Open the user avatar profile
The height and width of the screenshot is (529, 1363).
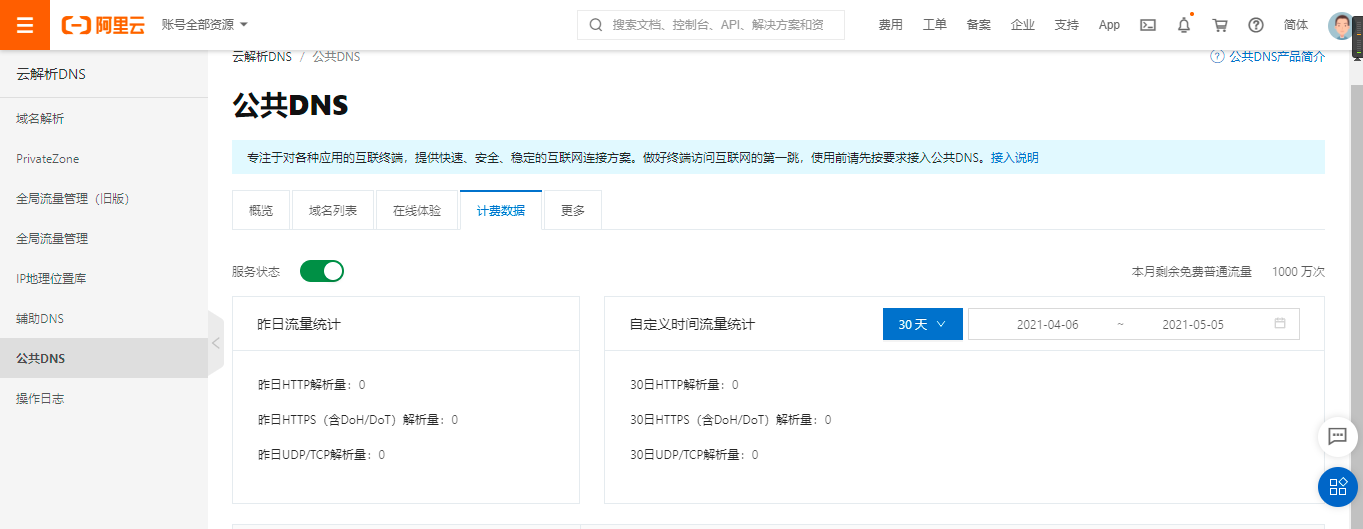[1340, 25]
